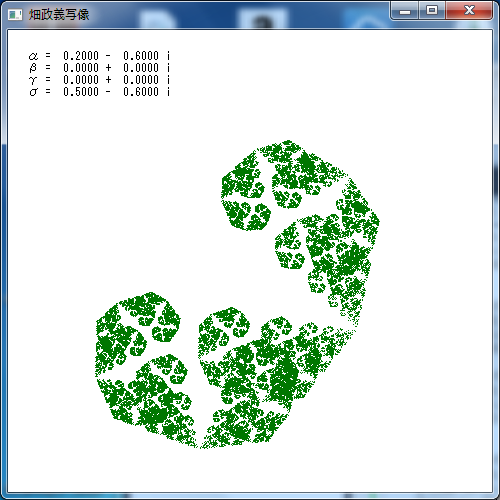Click the β symbol label
Viewport: 500px width, 500px height.
[33, 68]
